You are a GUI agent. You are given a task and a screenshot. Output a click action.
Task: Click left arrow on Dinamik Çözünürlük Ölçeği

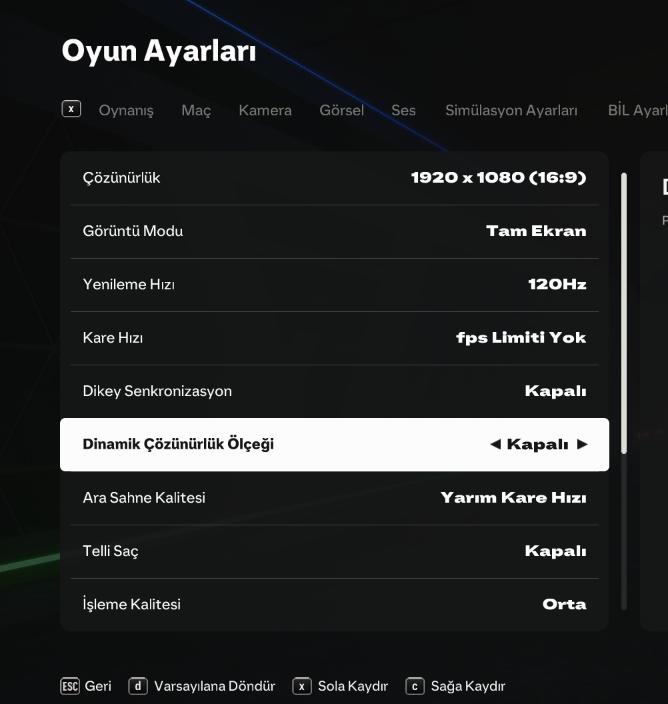point(495,444)
